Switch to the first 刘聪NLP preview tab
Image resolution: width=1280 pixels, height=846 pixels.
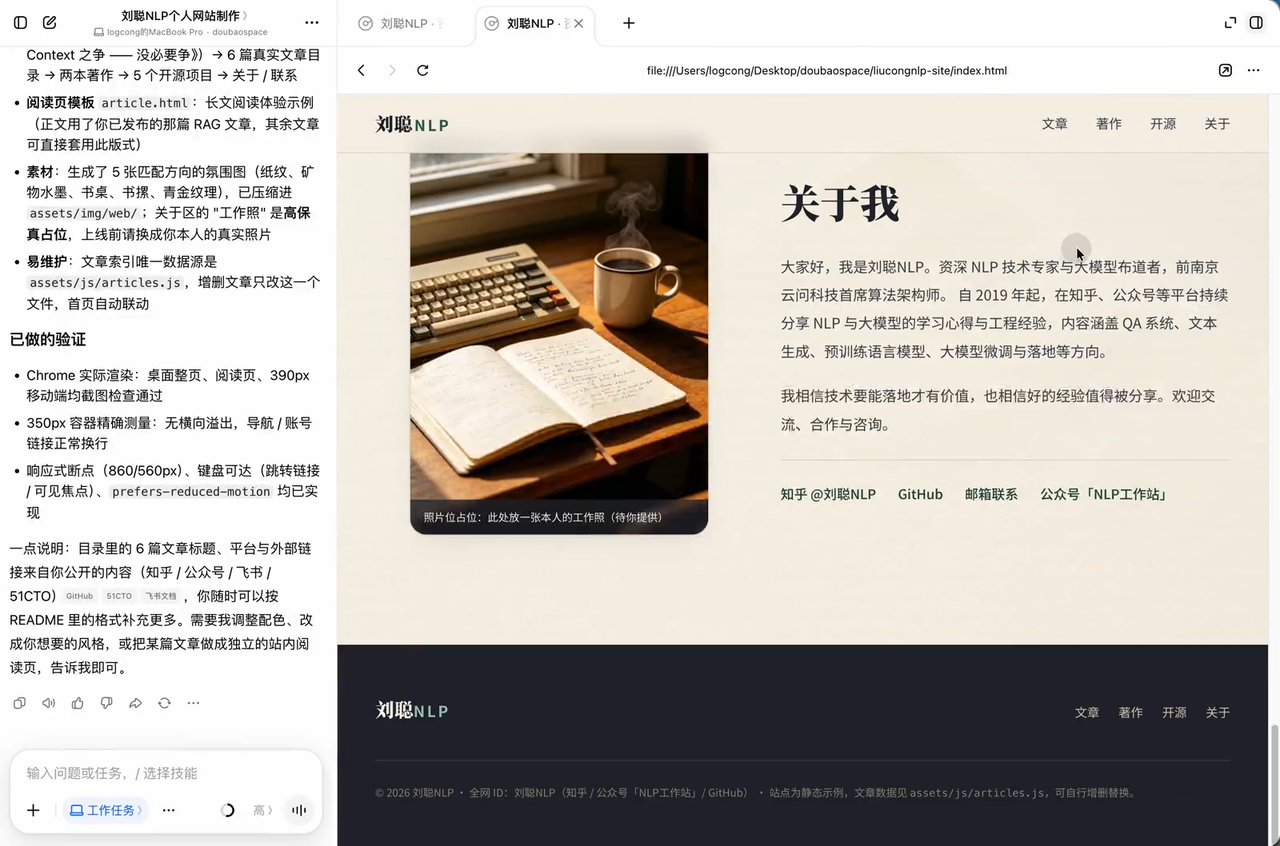(404, 23)
